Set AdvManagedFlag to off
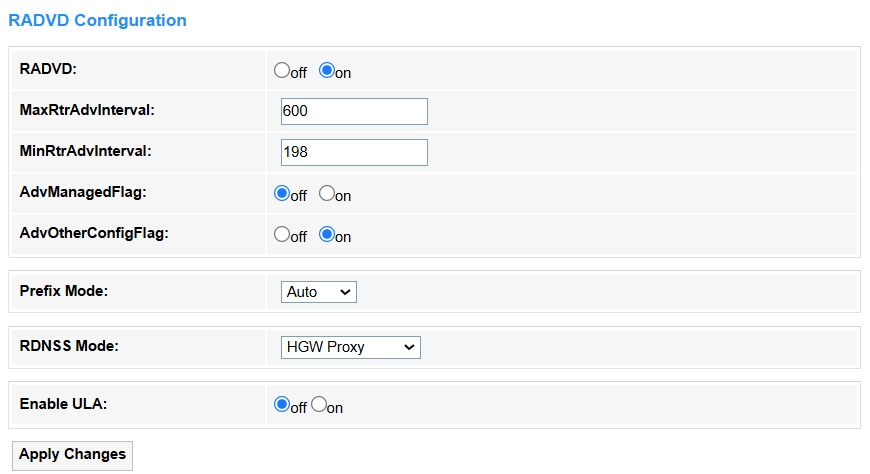This screenshot has width=870, height=474. tap(282, 194)
